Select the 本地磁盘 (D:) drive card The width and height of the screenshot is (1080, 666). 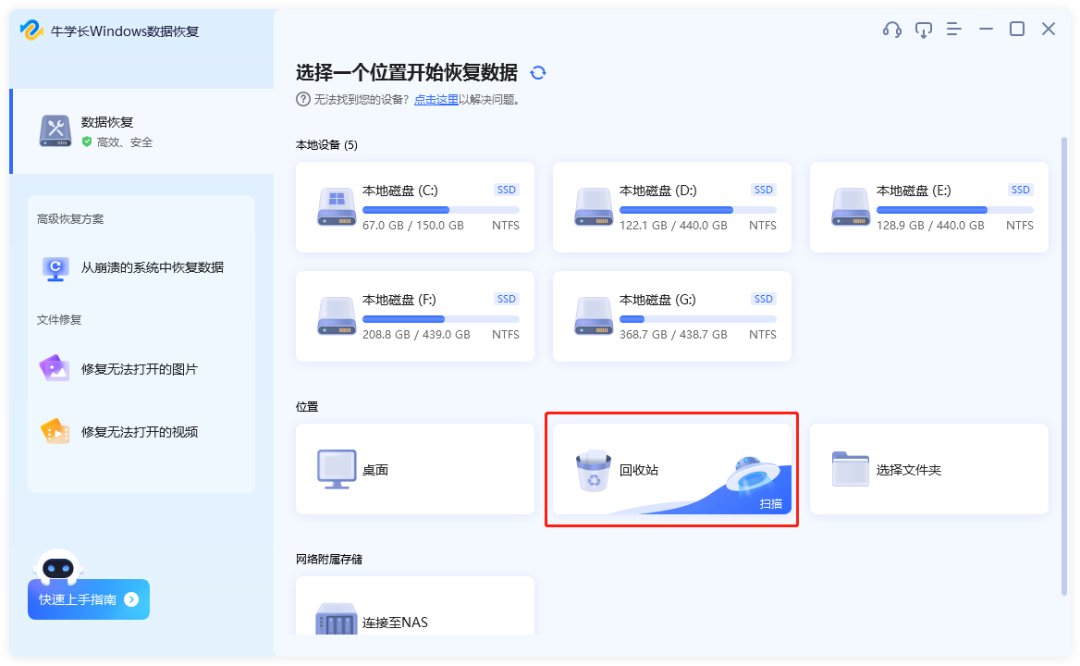click(671, 207)
